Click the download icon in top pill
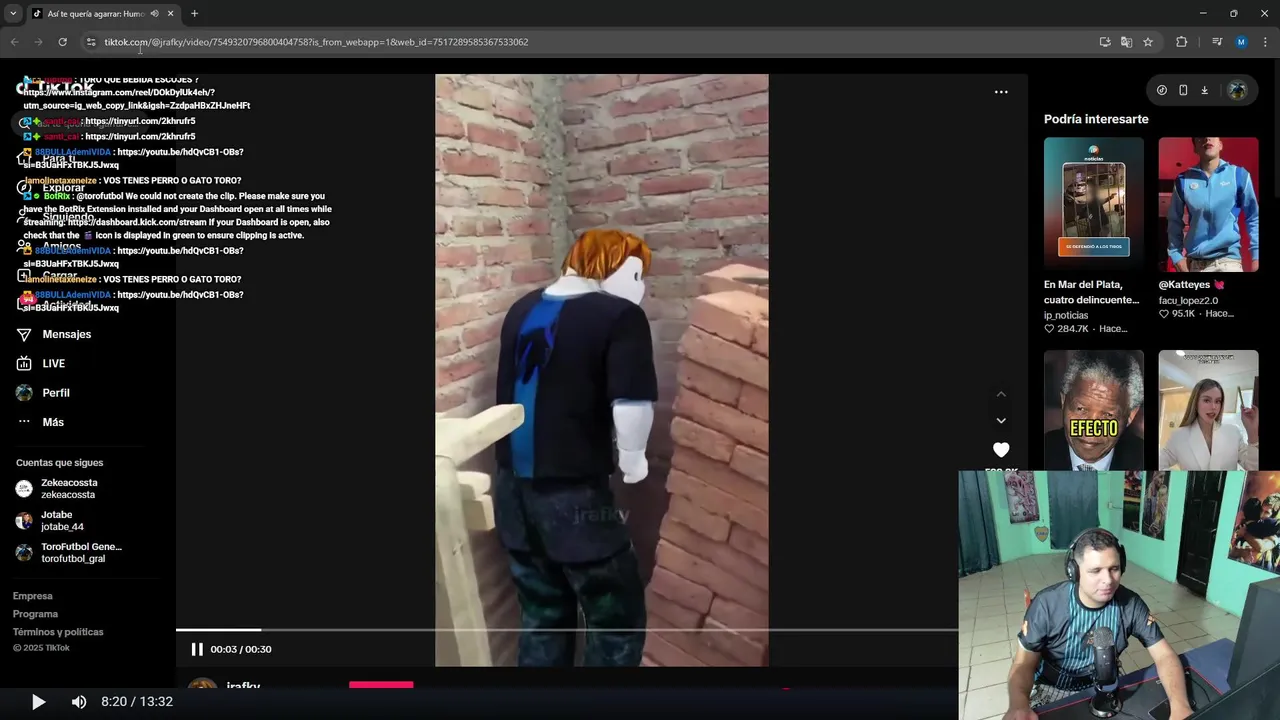The width and height of the screenshot is (1280, 720). pyautogui.click(x=1204, y=90)
